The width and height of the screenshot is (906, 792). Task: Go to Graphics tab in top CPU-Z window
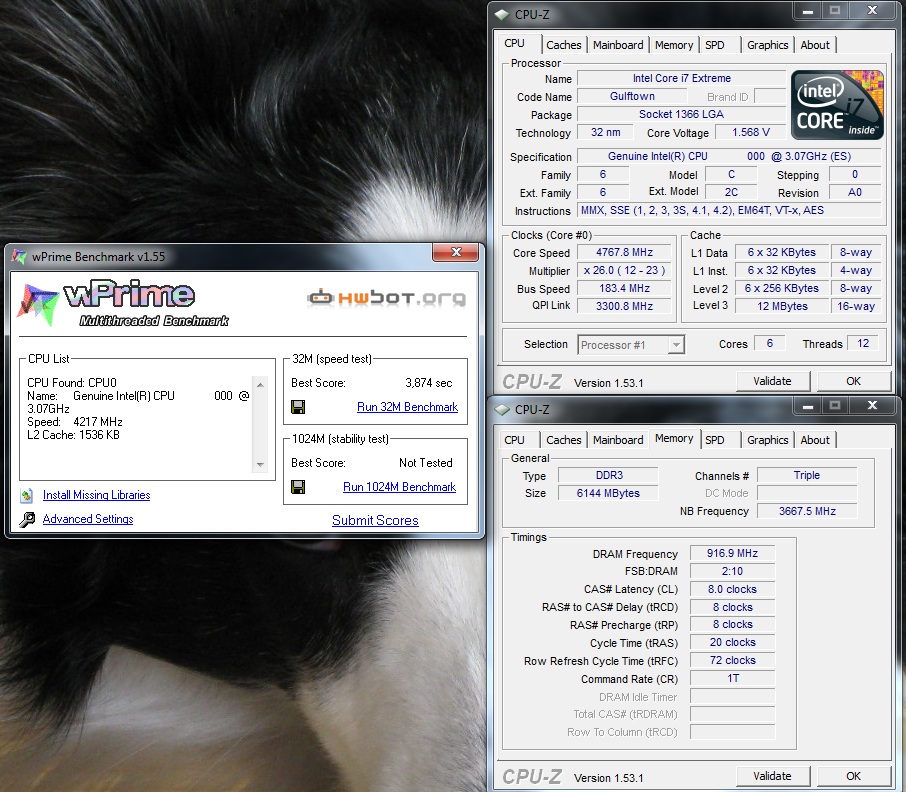click(767, 45)
